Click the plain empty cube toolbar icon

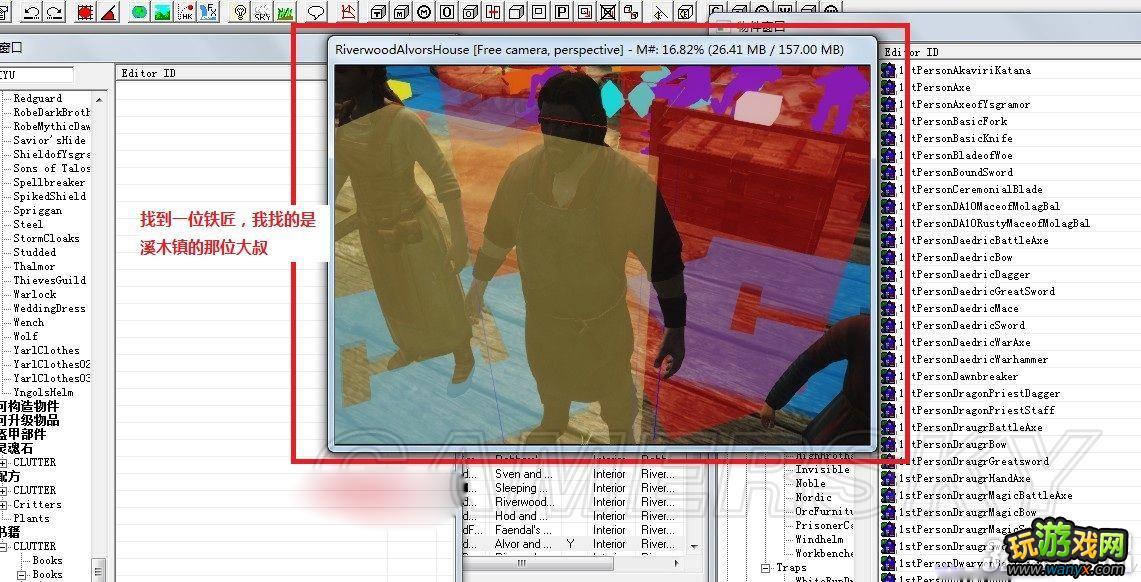pos(516,11)
